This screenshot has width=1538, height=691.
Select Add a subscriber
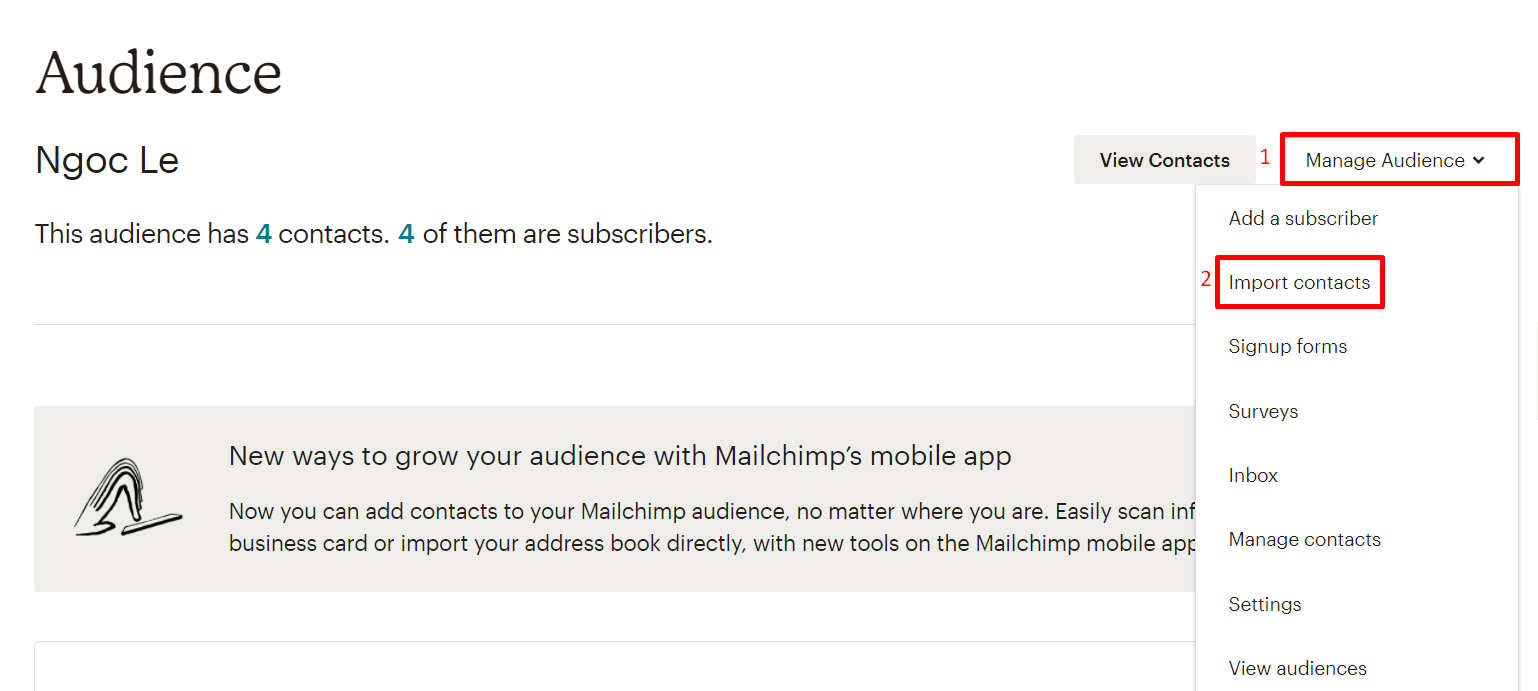[x=1303, y=218]
